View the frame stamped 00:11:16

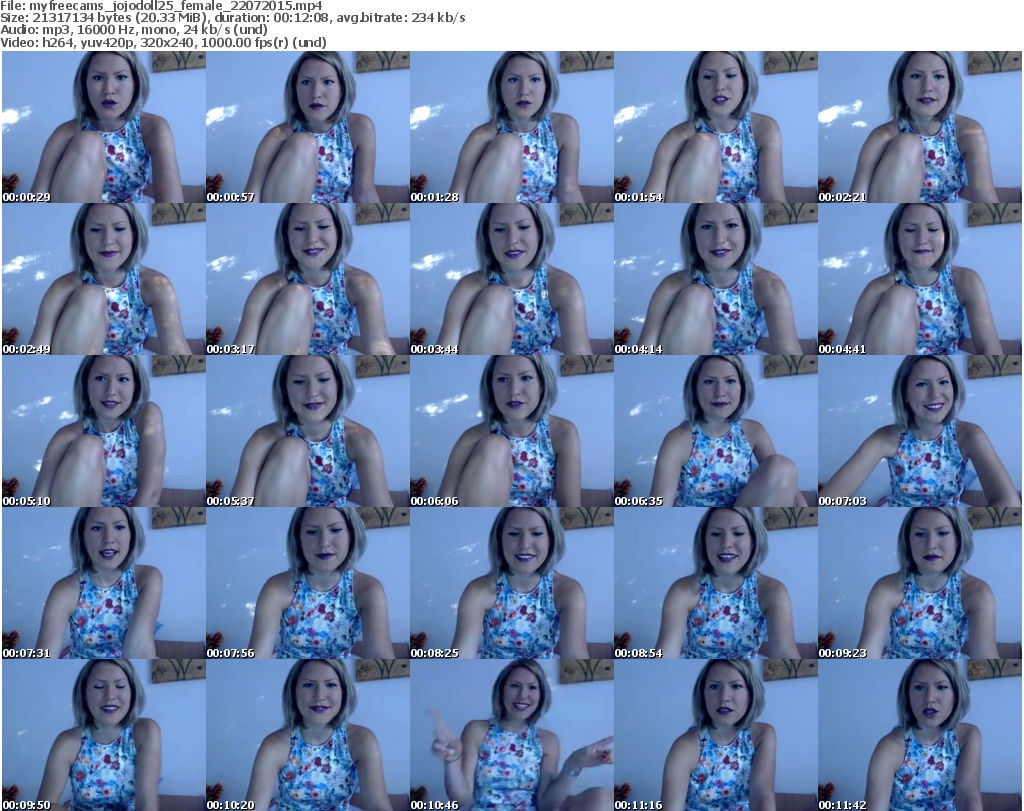[x=715, y=735]
